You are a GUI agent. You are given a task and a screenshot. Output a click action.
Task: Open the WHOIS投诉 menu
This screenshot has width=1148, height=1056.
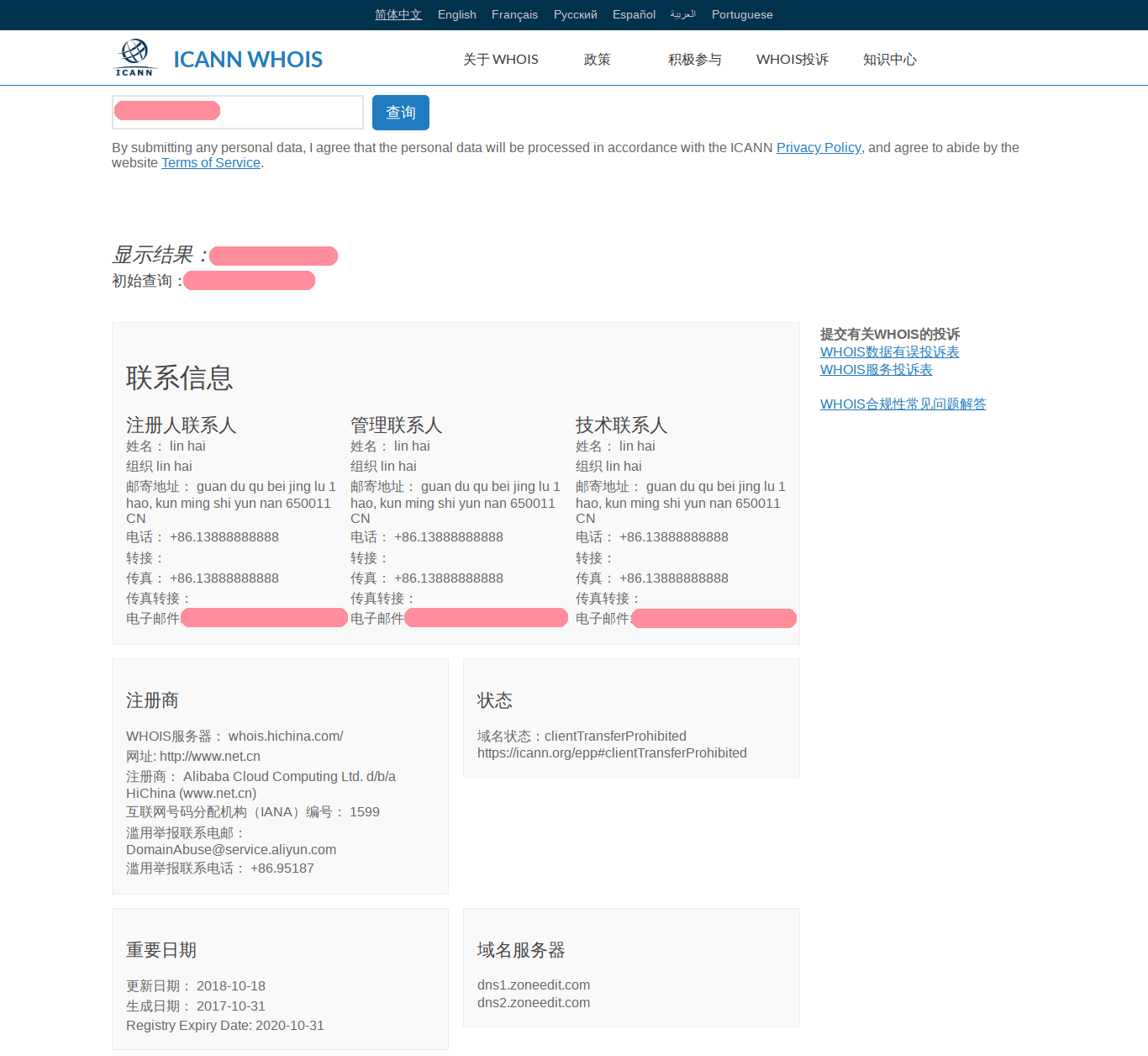(793, 60)
